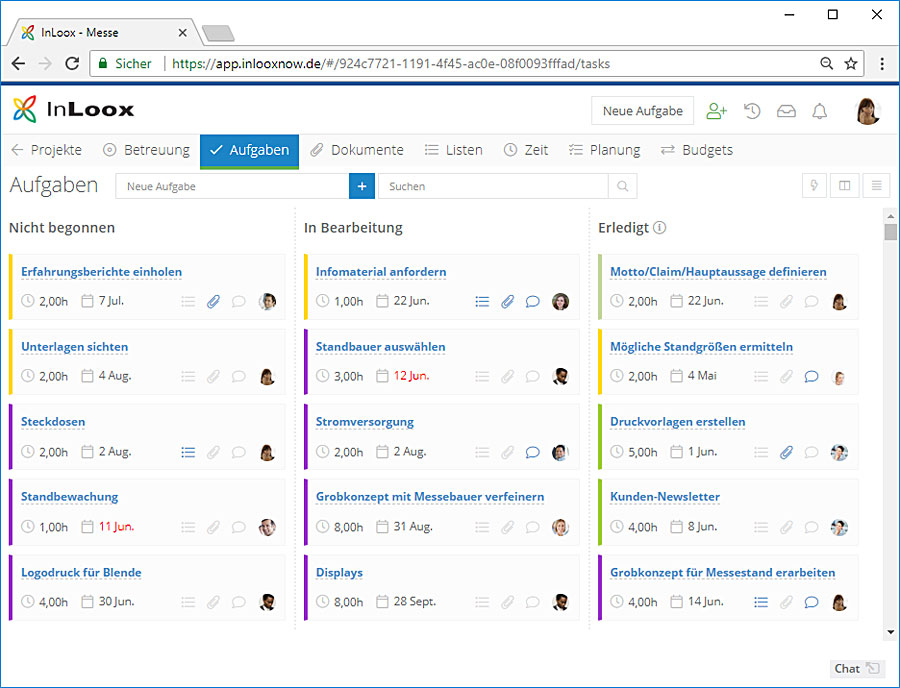The image size is (900, 688).
Task: Open the Standbauer auswählen task link
Action: coord(380,347)
